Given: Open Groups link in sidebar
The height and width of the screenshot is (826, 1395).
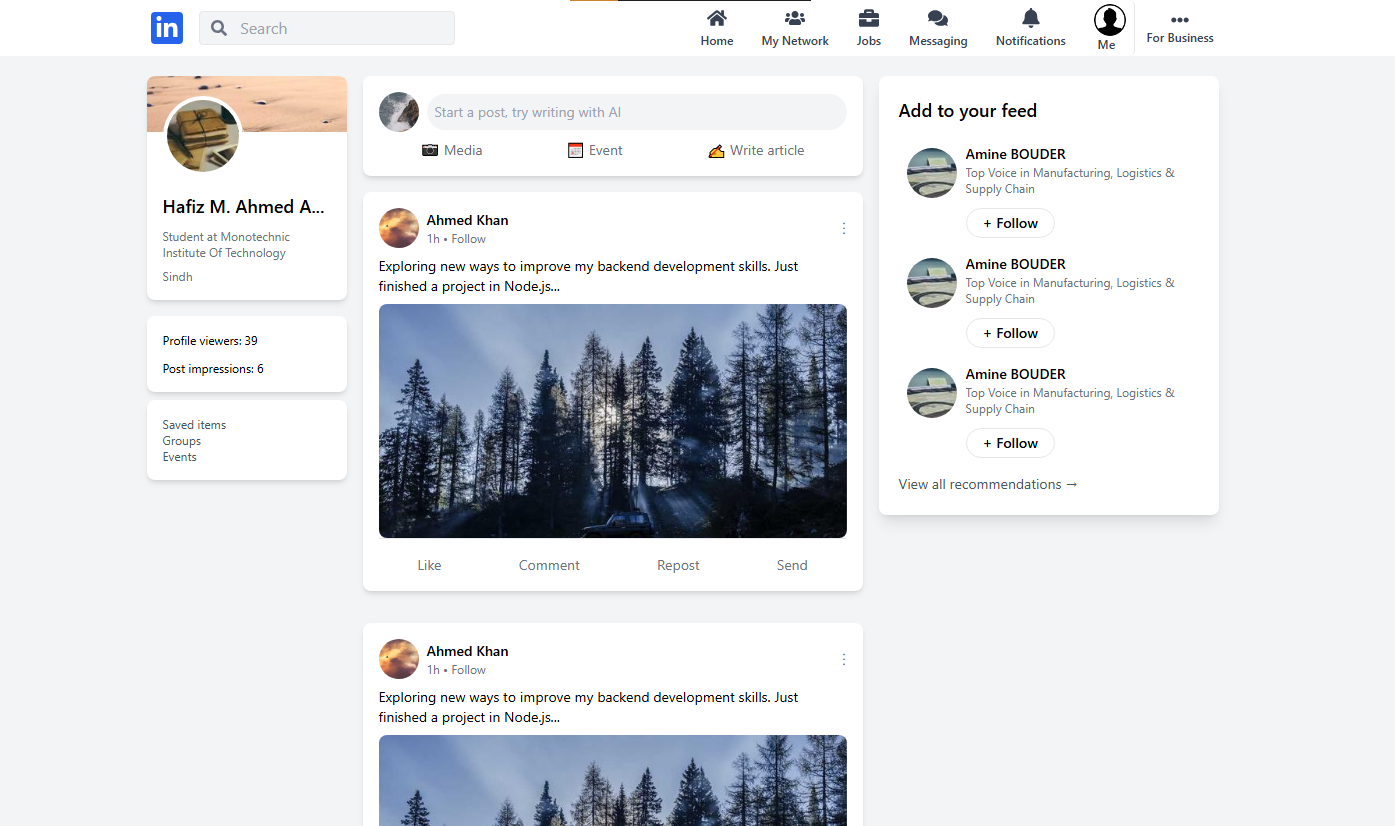Looking at the screenshot, I should 182,441.
